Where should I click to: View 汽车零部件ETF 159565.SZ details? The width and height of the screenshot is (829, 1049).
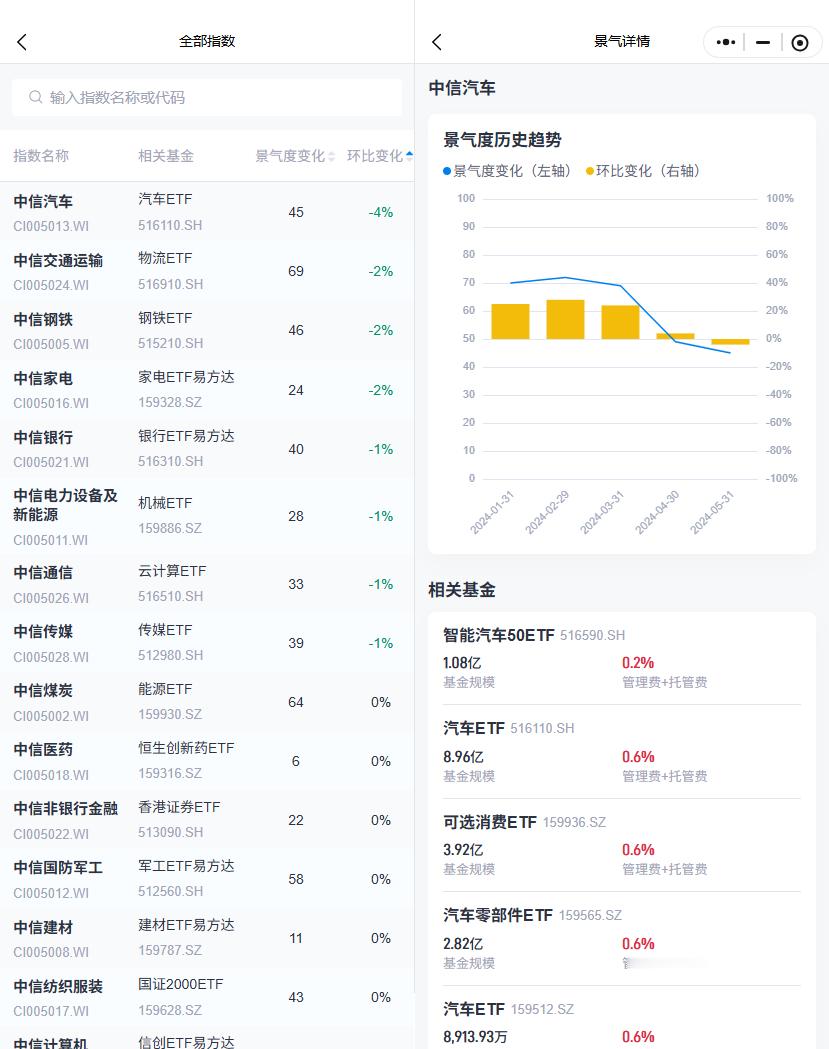pyautogui.click(x=620, y=937)
